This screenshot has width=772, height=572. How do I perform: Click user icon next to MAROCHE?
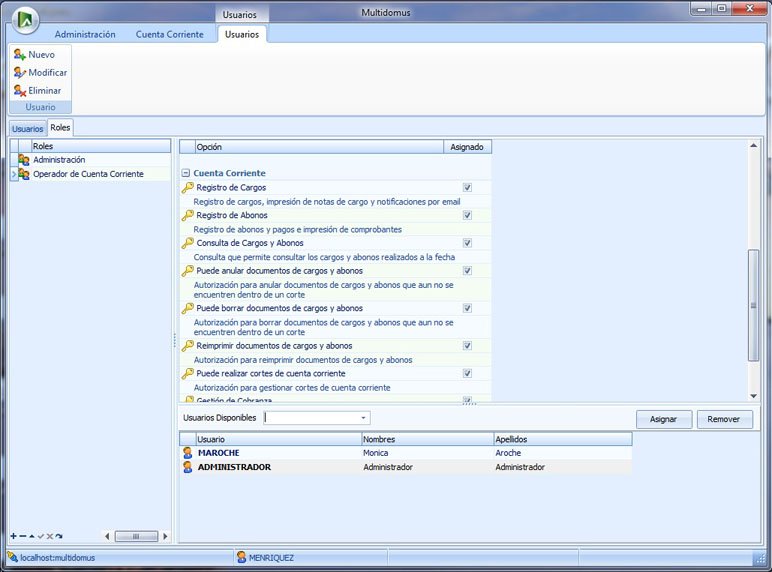coord(187,453)
